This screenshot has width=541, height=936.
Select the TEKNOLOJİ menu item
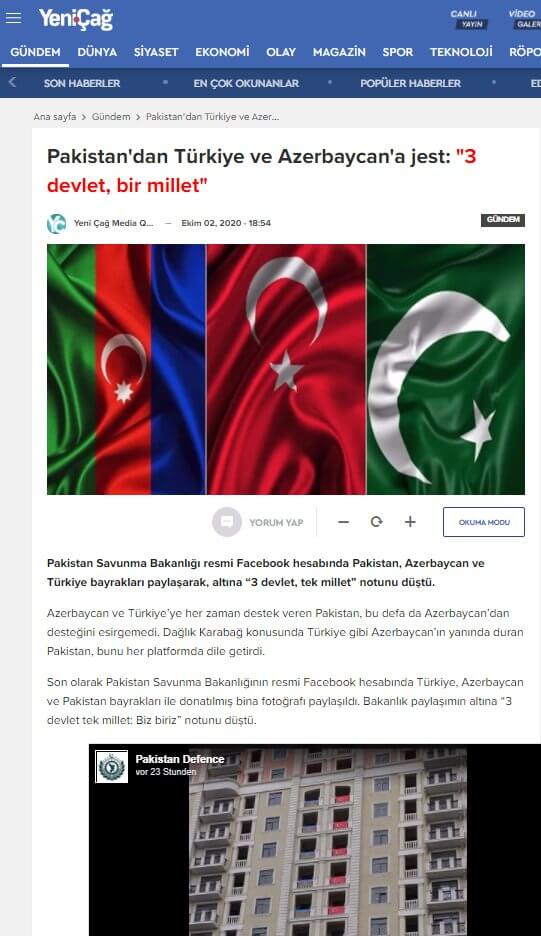point(461,52)
